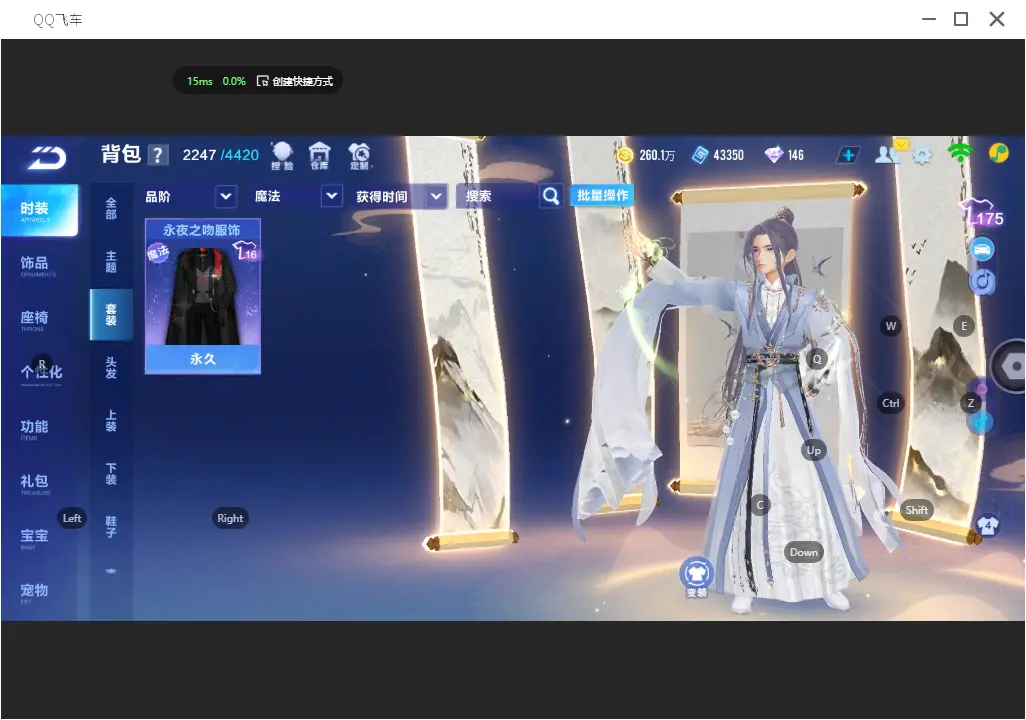
Task: Click the E key overlay
Action: (963, 326)
